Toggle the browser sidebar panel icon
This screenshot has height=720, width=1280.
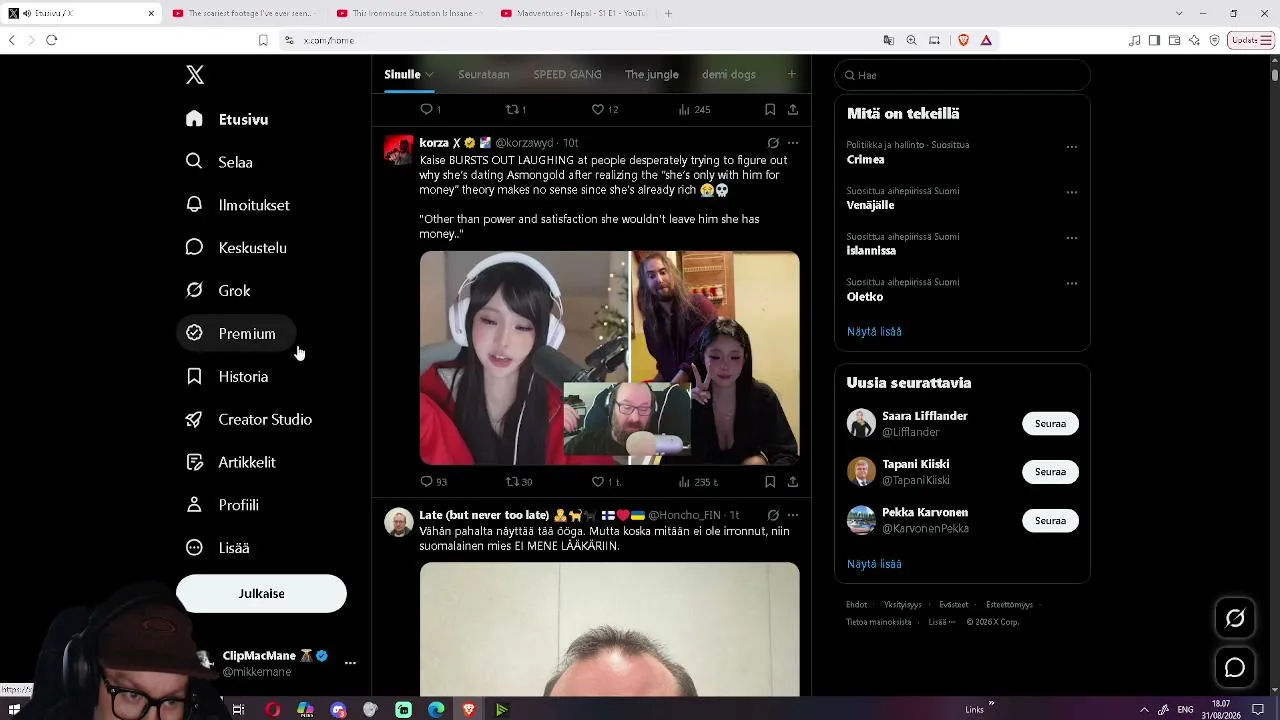[x=1154, y=40]
